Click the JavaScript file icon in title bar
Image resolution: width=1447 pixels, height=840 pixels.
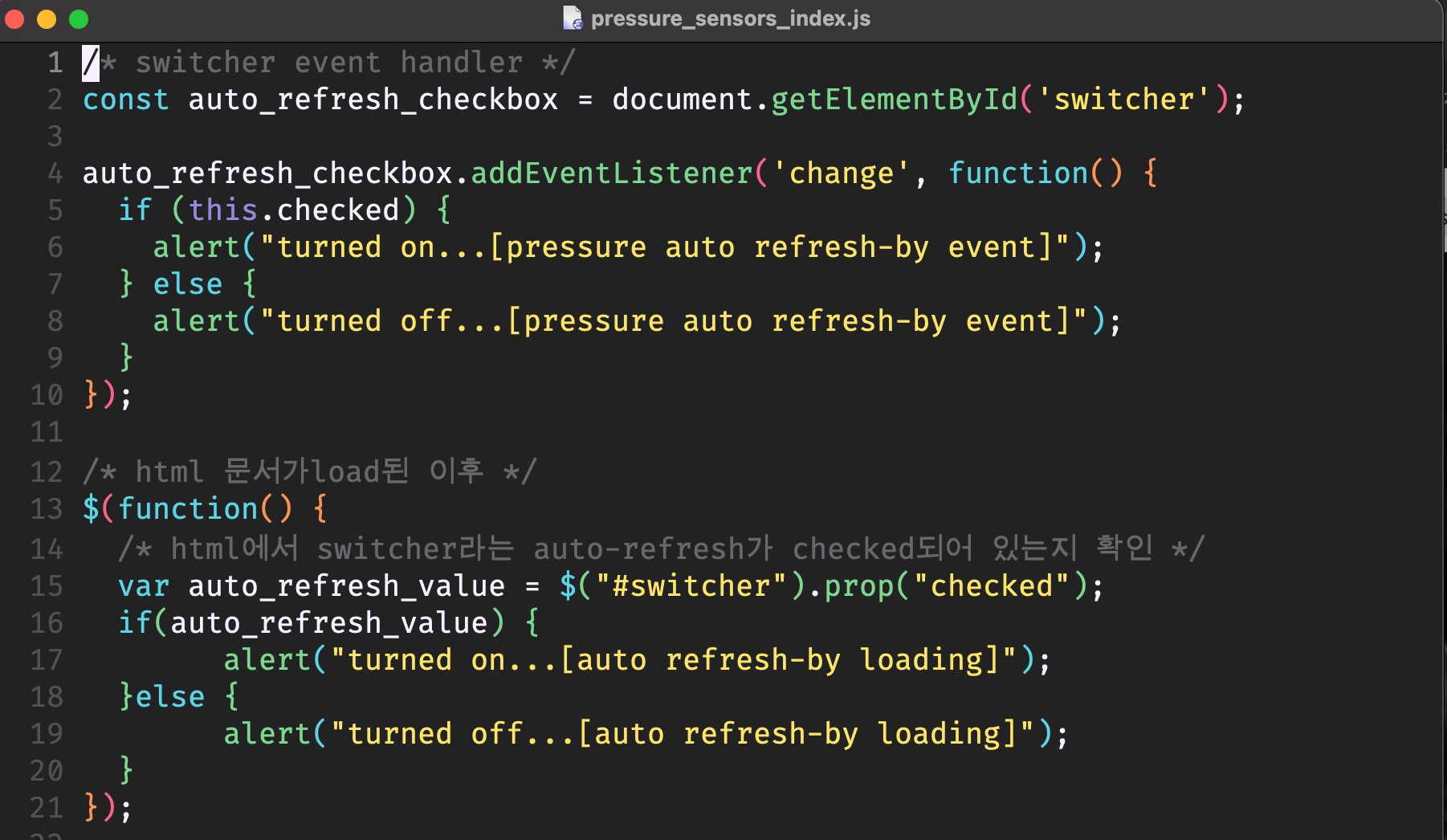[572, 18]
